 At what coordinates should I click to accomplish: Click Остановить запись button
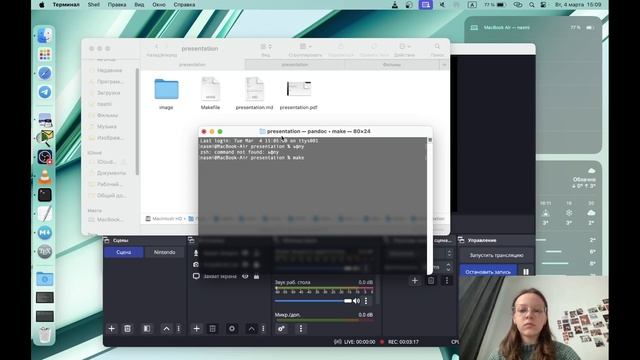488,271
